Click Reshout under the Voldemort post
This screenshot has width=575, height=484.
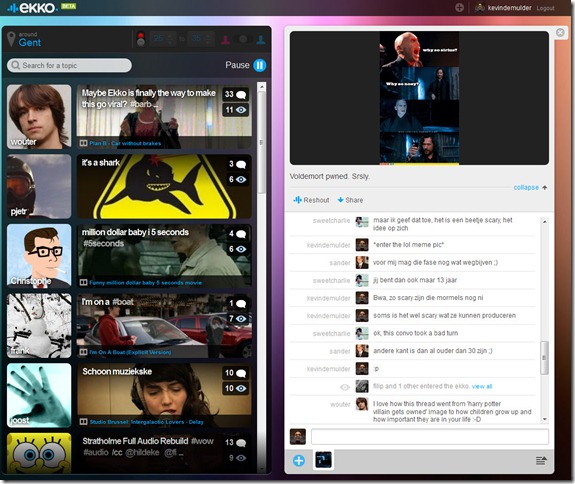(x=311, y=200)
